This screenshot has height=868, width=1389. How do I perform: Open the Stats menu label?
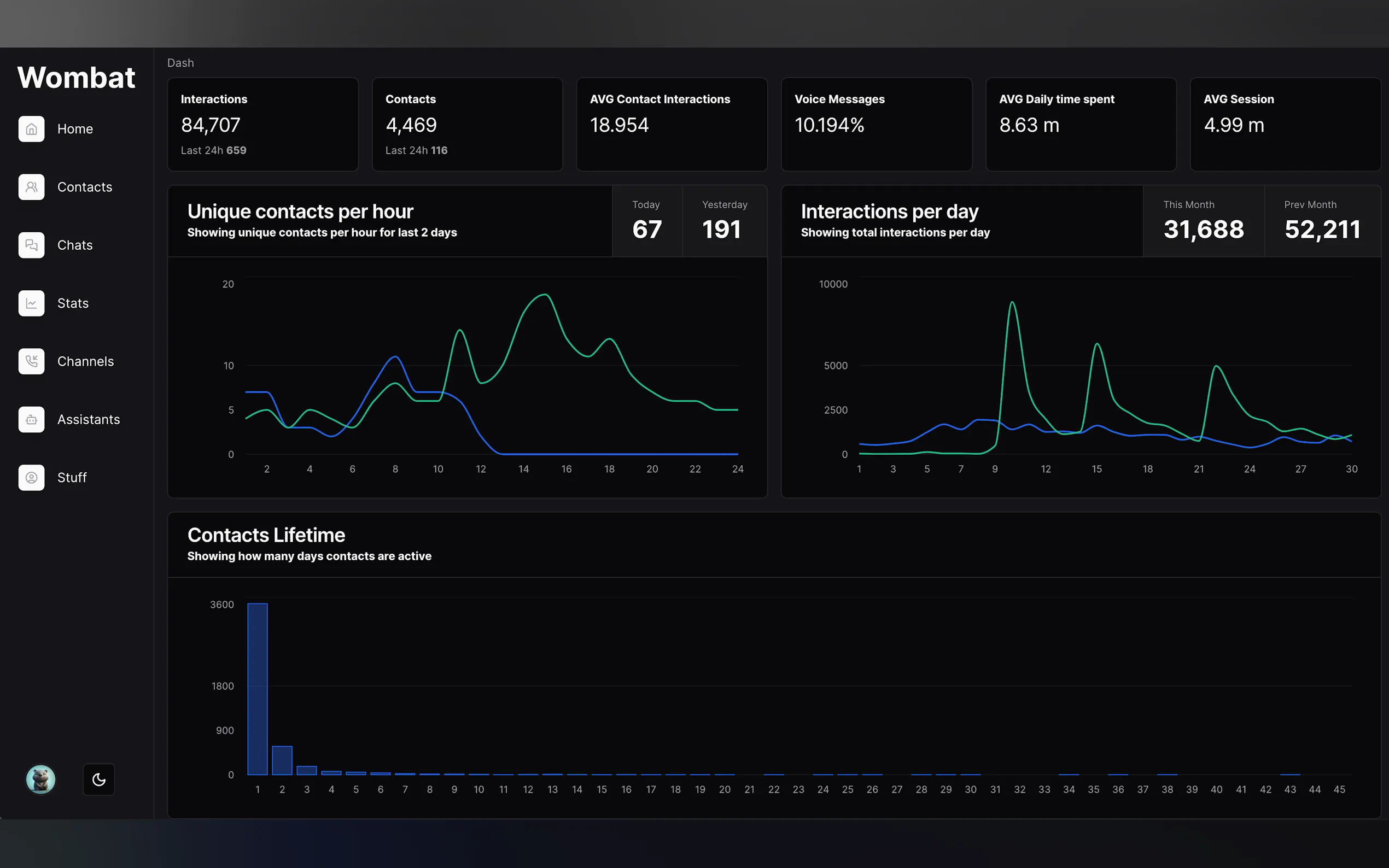73,303
